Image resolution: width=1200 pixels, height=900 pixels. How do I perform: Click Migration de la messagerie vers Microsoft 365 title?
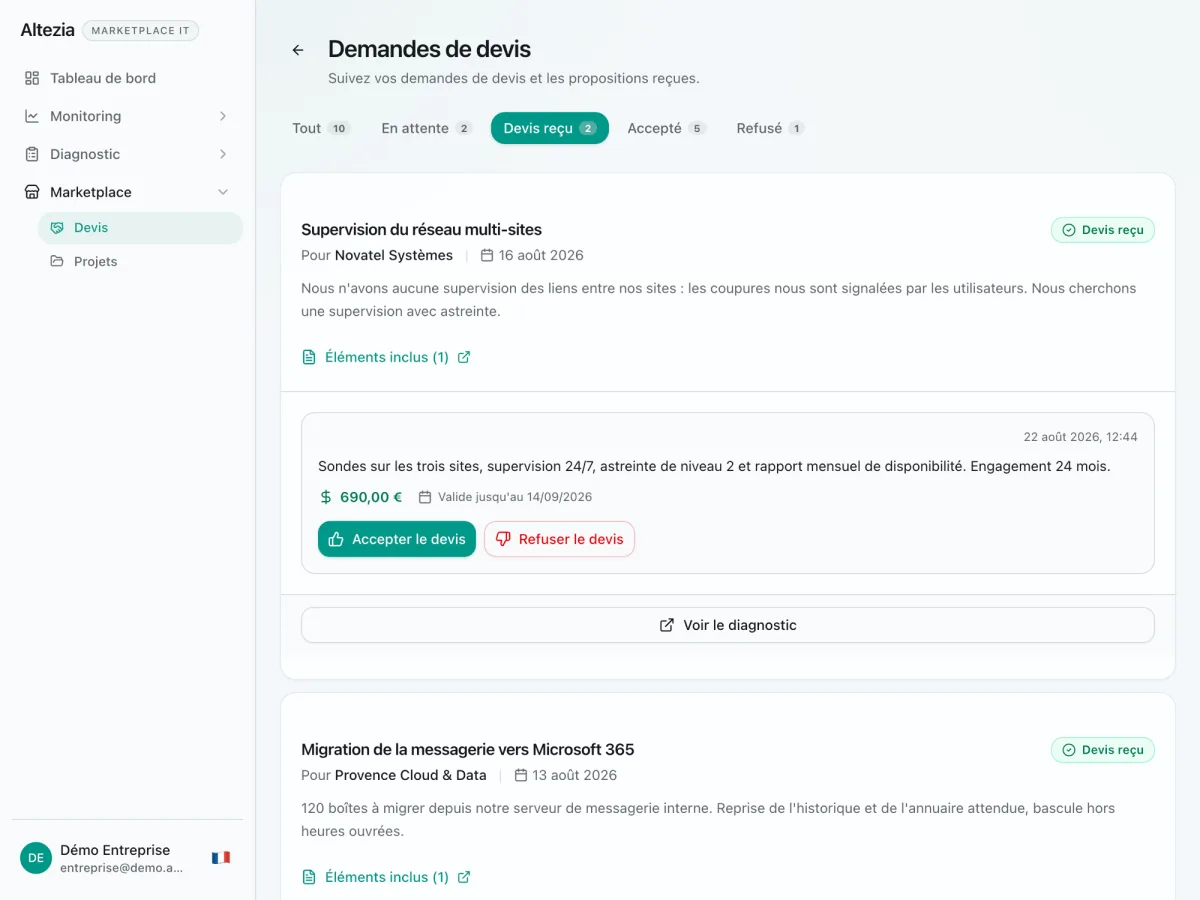468,749
